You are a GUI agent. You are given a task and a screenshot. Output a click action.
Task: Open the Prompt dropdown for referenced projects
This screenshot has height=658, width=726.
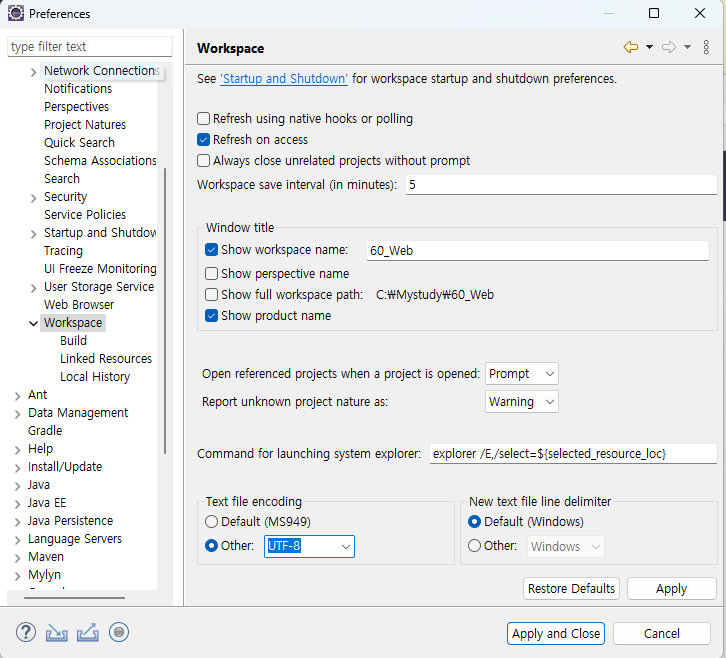[522, 374]
